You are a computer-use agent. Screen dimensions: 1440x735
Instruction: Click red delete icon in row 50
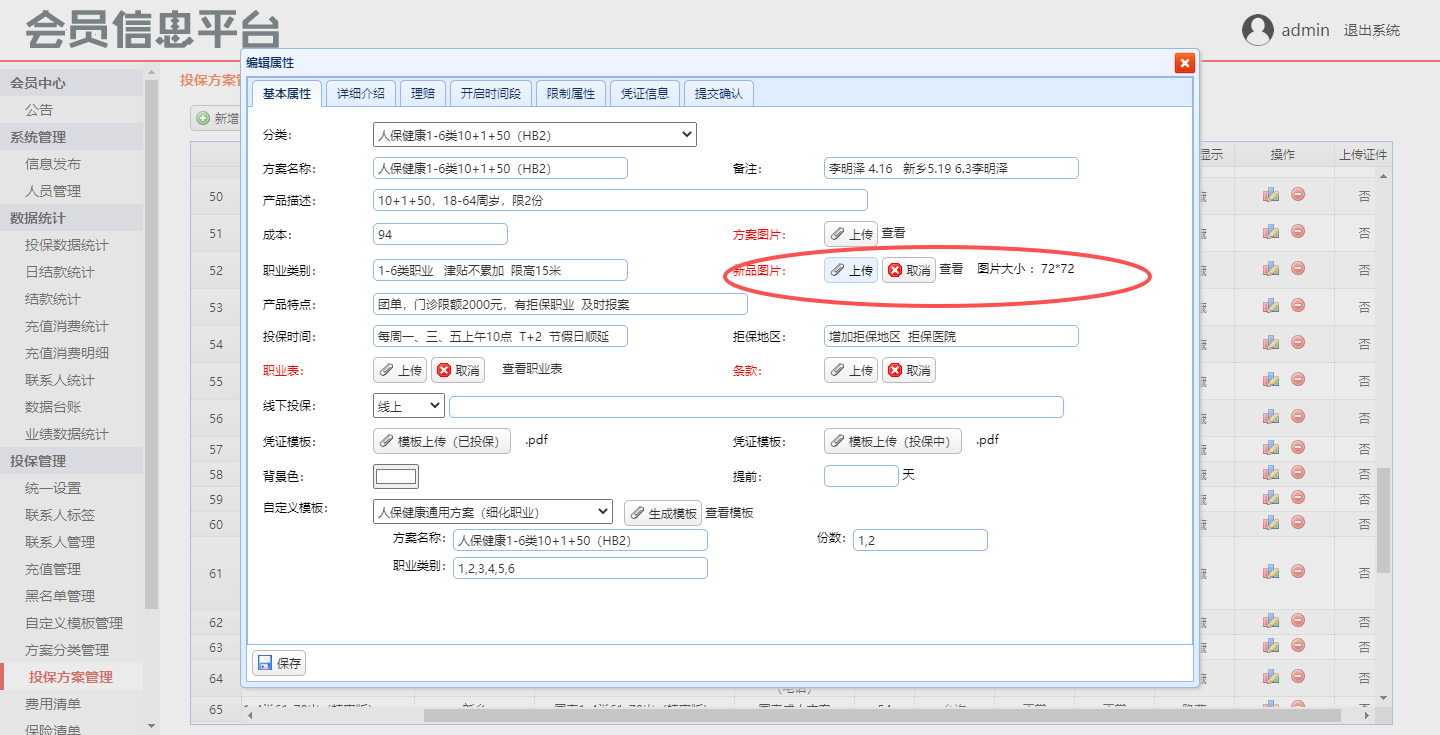tap(1298, 195)
